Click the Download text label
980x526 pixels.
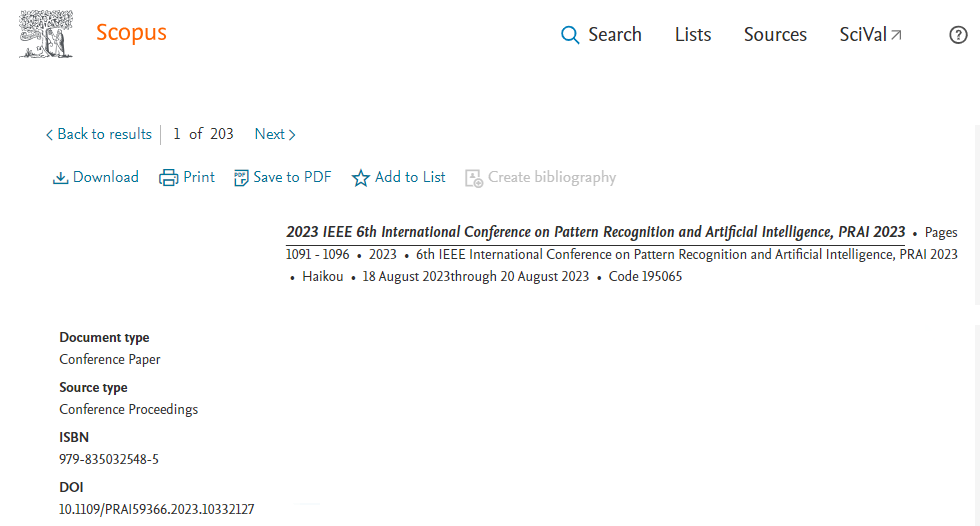(x=106, y=177)
